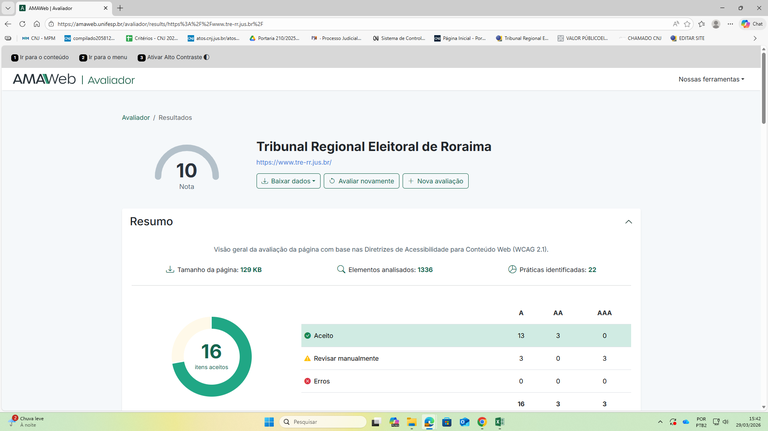This screenshot has width=768, height=431.
Task: Click the Avaliador breadcrumb link
Action: click(x=135, y=117)
